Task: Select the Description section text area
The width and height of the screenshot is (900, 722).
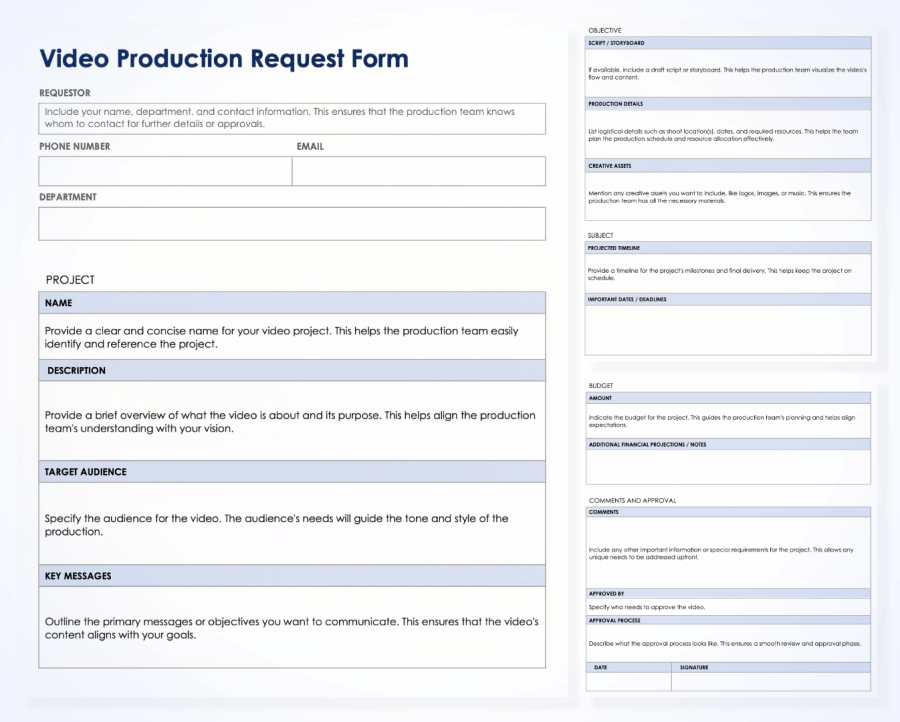Action: point(290,420)
